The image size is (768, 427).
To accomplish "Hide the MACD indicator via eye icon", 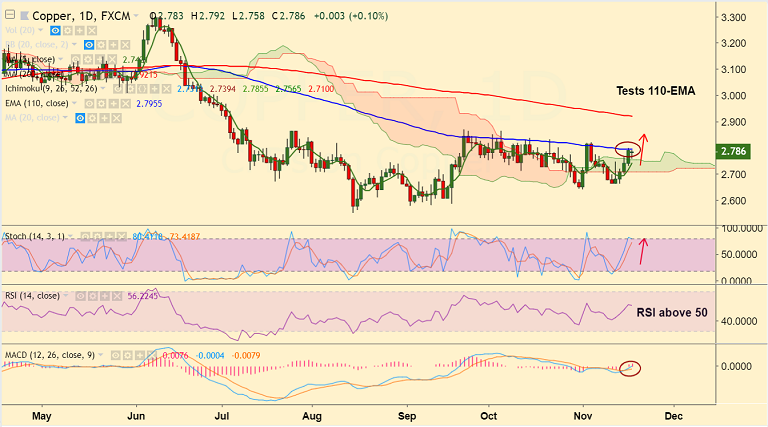I will [116, 355].
